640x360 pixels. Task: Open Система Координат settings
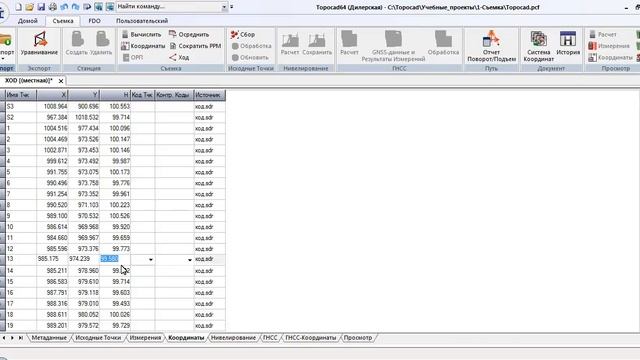click(538, 46)
